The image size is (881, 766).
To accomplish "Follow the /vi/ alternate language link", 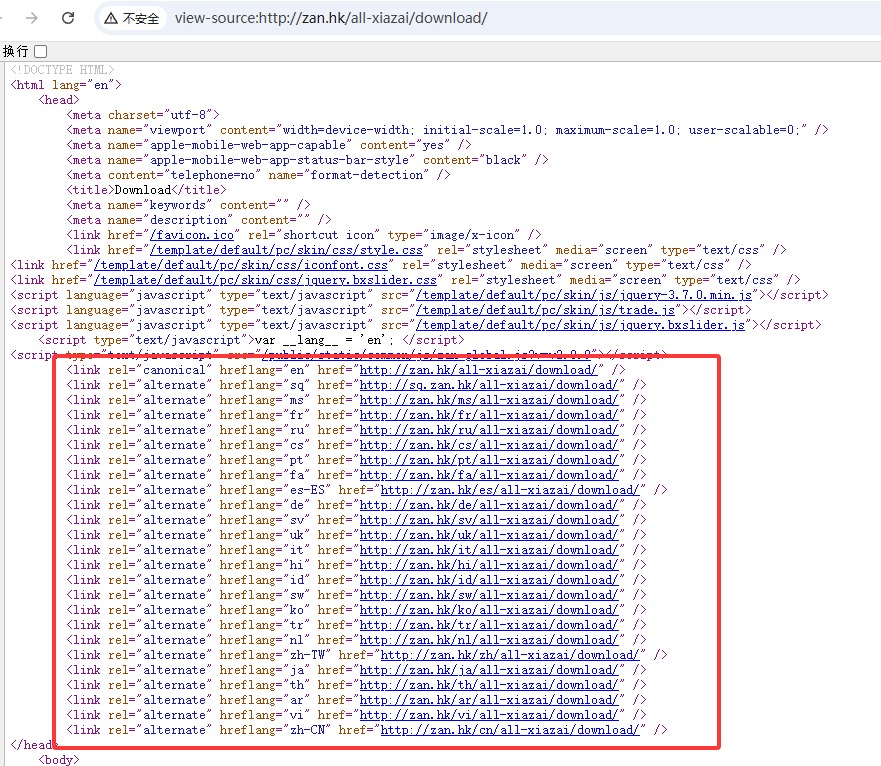I will tap(489, 715).
